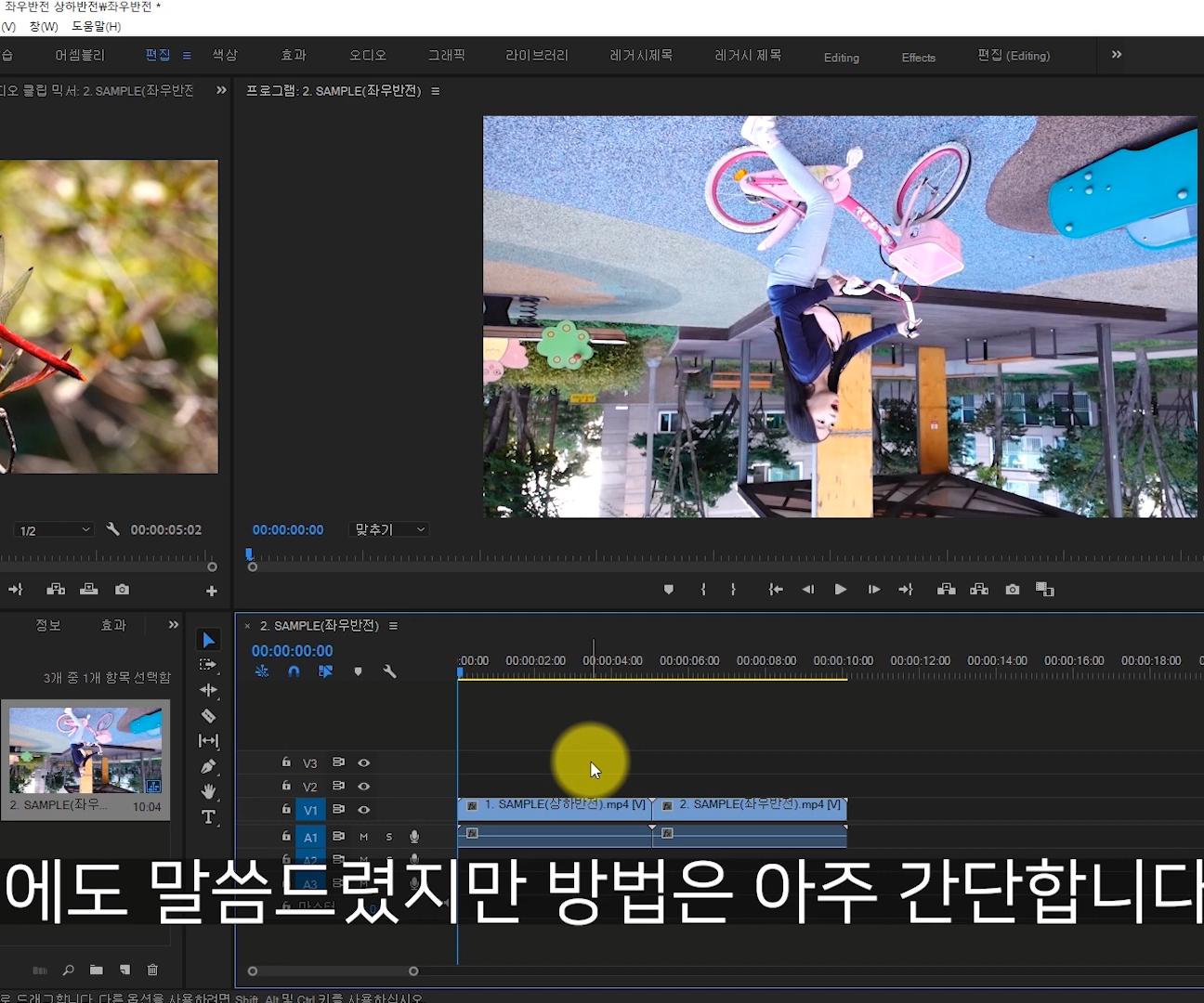Enable the Snap magnet toggle in timeline
The height and width of the screenshot is (1003, 1204).
[294, 671]
